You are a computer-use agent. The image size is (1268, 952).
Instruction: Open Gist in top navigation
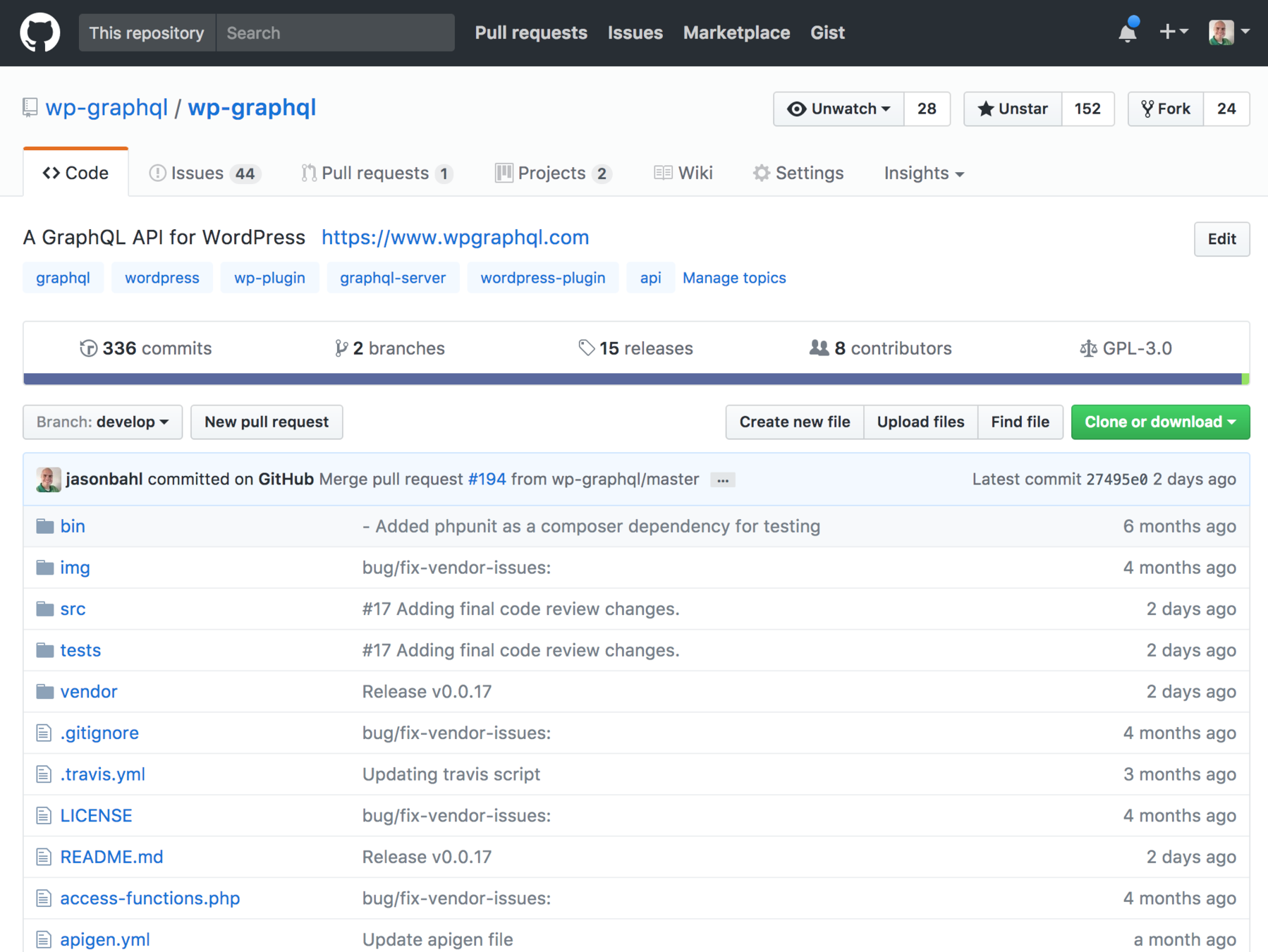point(827,32)
